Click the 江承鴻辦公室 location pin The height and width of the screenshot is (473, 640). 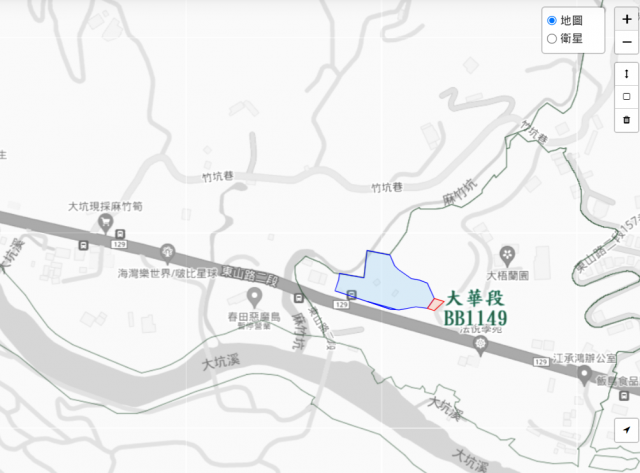pos(584,375)
